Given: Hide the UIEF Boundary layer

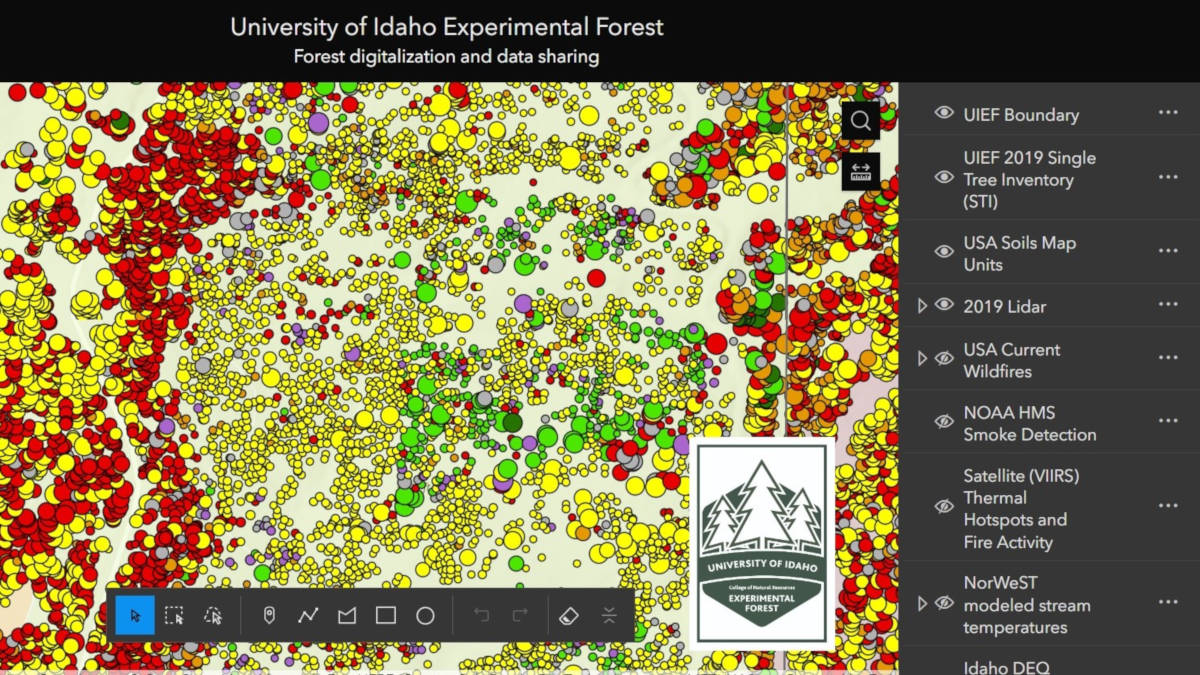Looking at the screenshot, I should point(944,113).
